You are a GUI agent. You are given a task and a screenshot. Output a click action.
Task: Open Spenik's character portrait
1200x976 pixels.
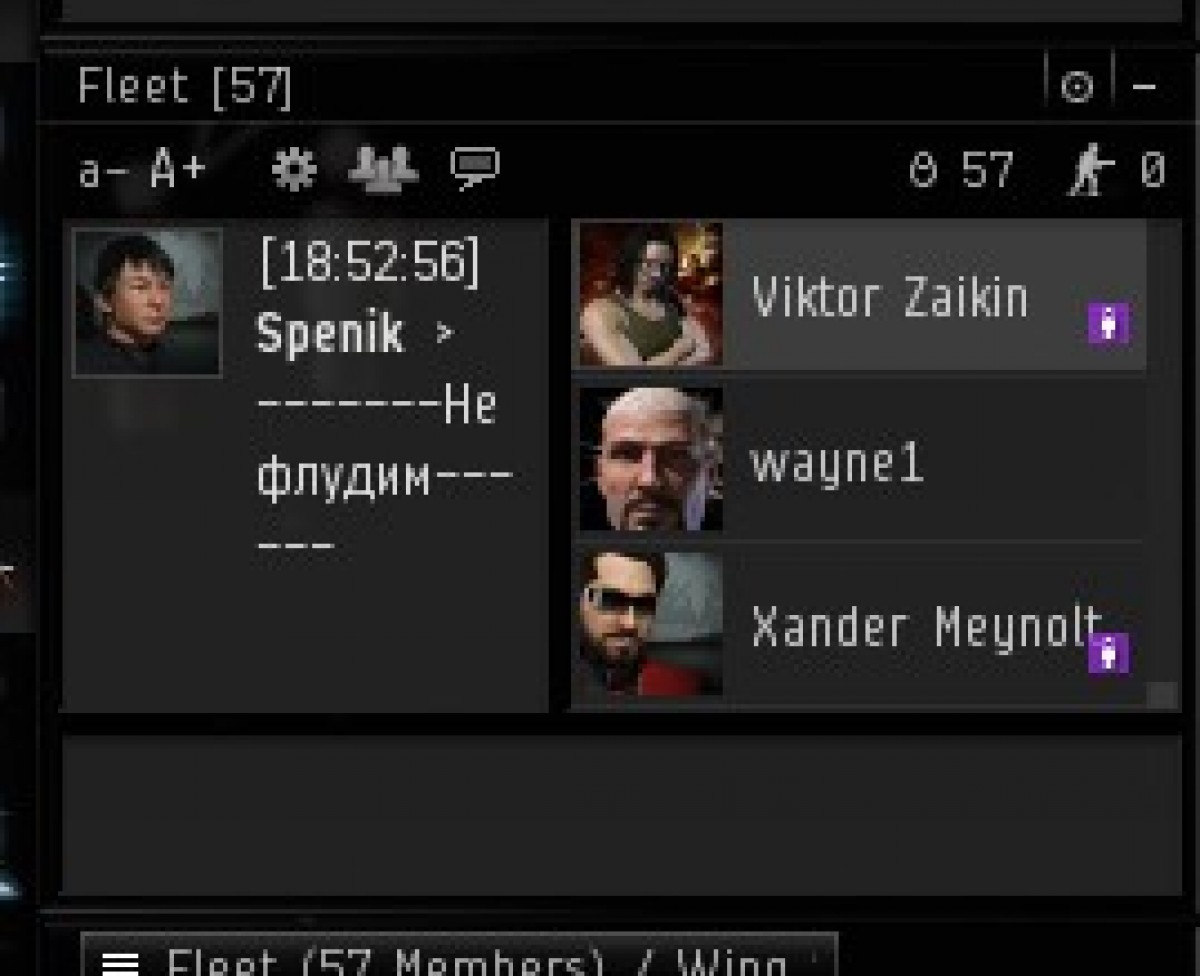[x=147, y=302]
